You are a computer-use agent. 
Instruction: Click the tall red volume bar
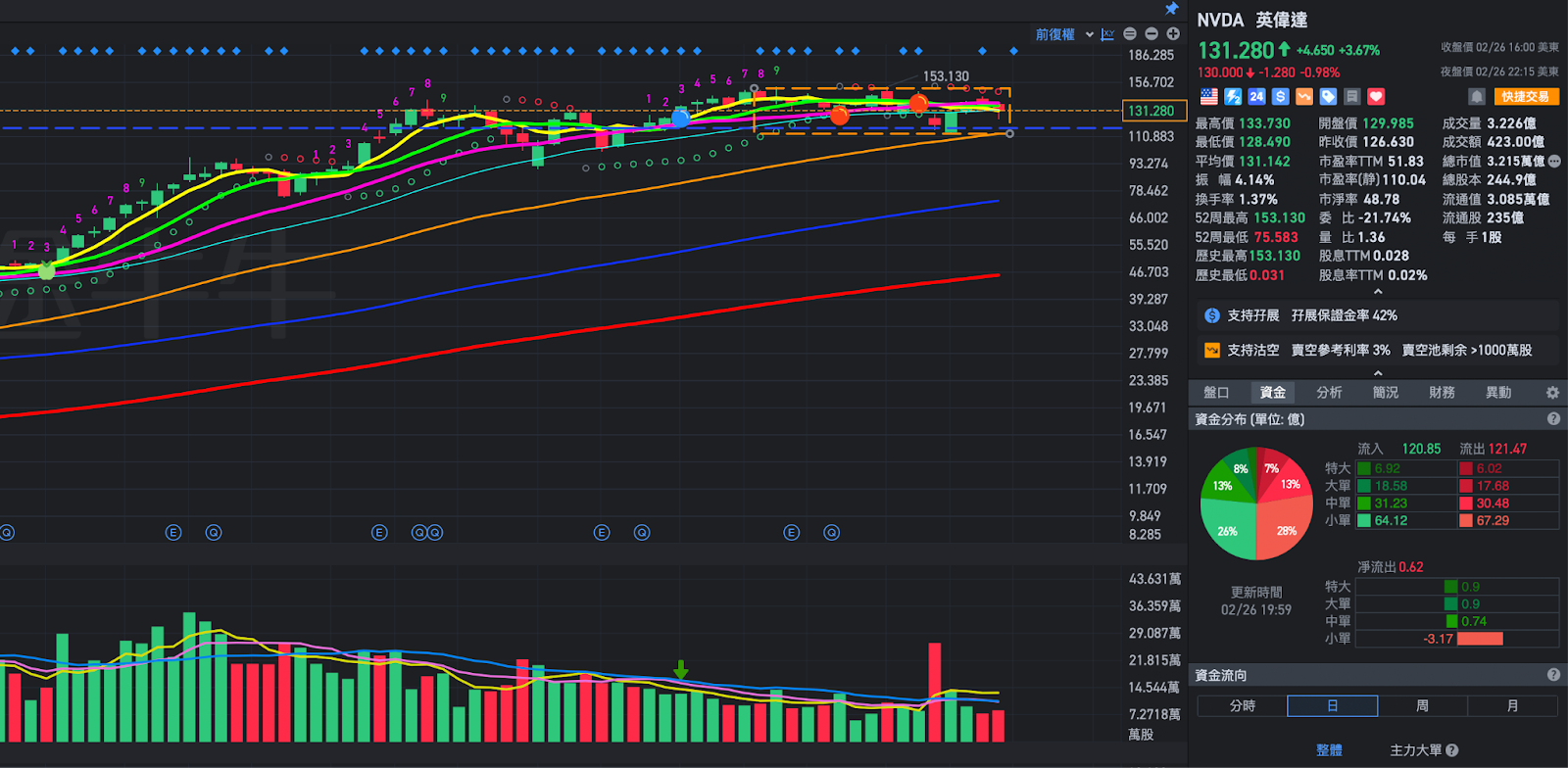[935, 692]
